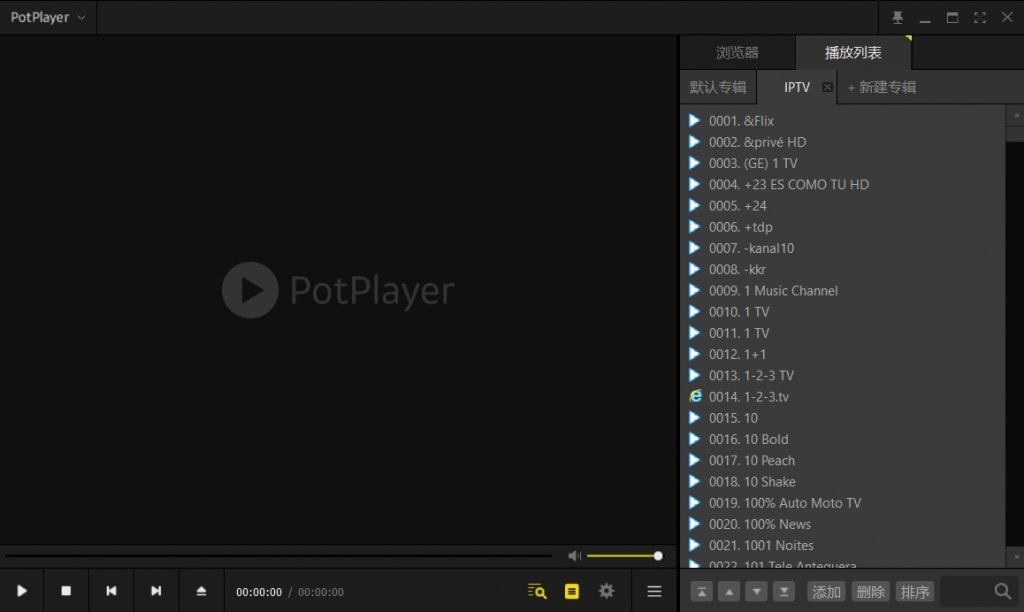The width and height of the screenshot is (1024, 612).
Task: Focus the playlist search input field
Action: coord(967,592)
